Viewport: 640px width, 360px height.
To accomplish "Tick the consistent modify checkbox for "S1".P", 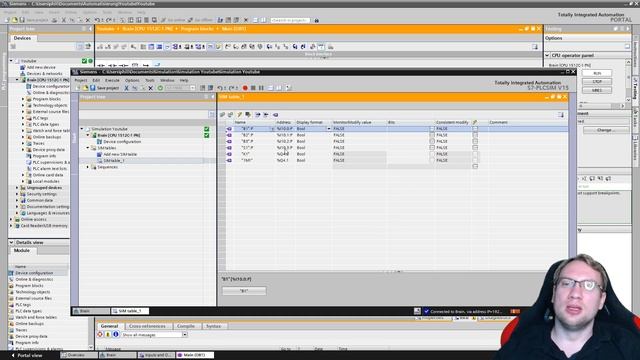I will click(x=475, y=147).
